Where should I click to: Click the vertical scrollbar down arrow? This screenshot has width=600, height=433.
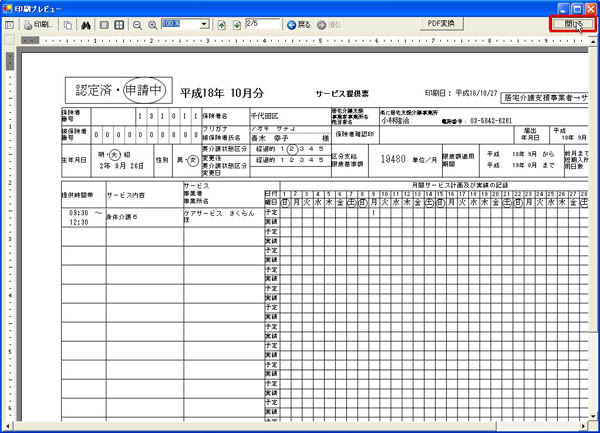[593, 416]
